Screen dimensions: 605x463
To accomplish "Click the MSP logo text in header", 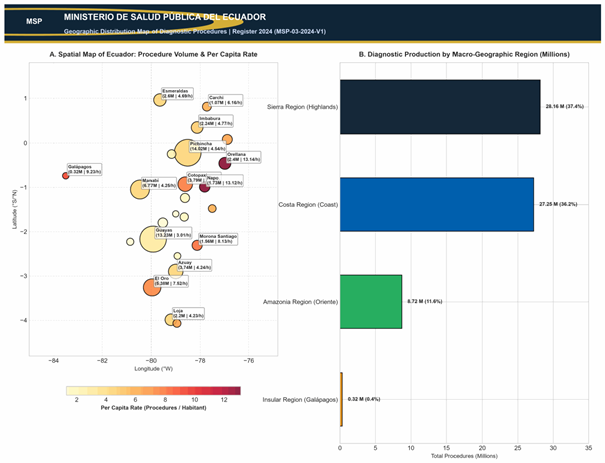I will tap(34, 21).
